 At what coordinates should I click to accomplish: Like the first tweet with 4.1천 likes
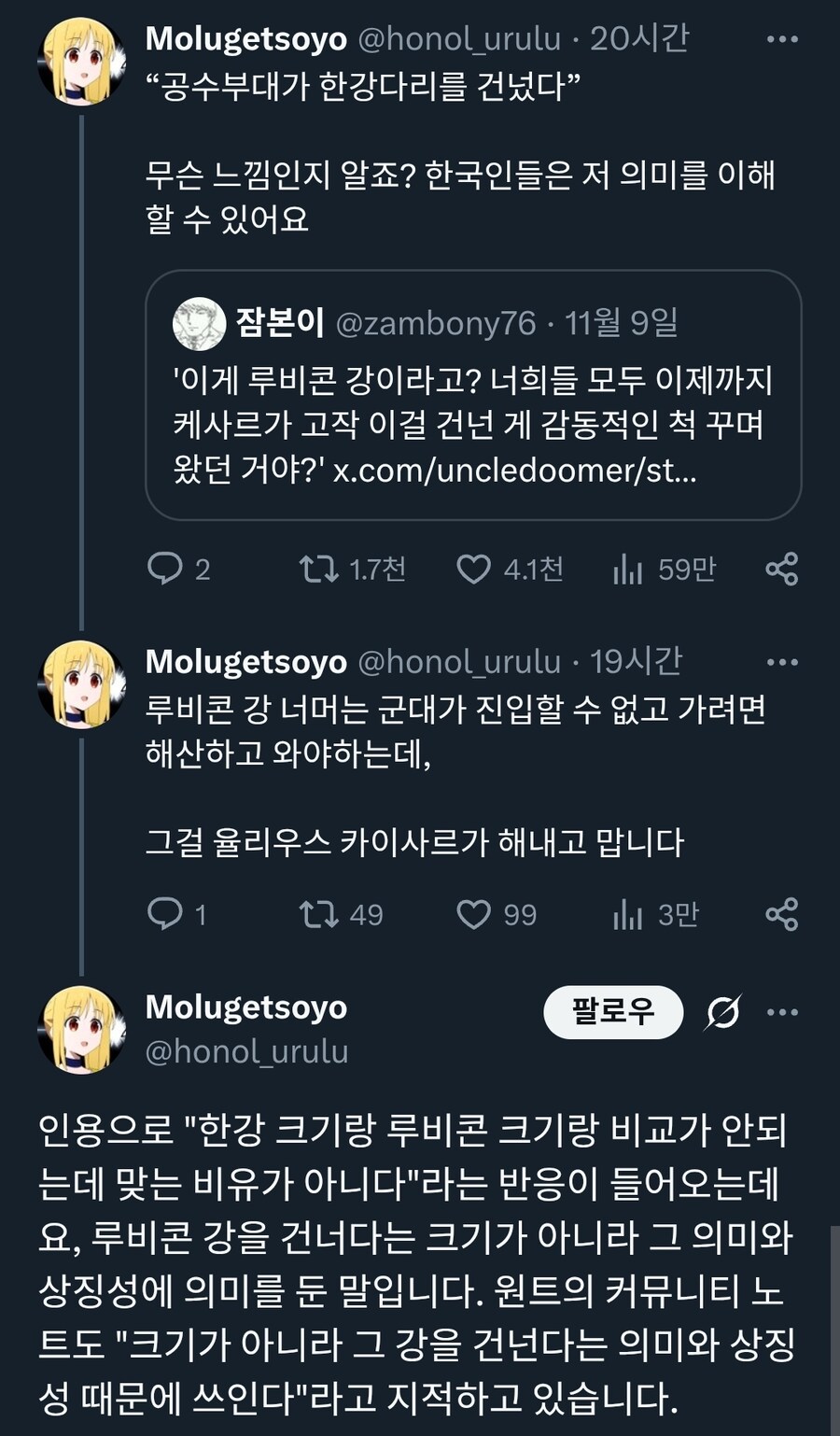(476, 570)
